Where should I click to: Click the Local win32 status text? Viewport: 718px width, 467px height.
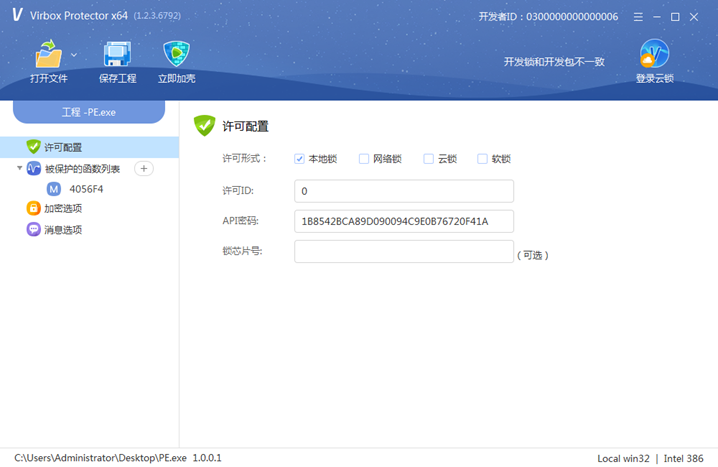pyautogui.click(x=623, y=458)
